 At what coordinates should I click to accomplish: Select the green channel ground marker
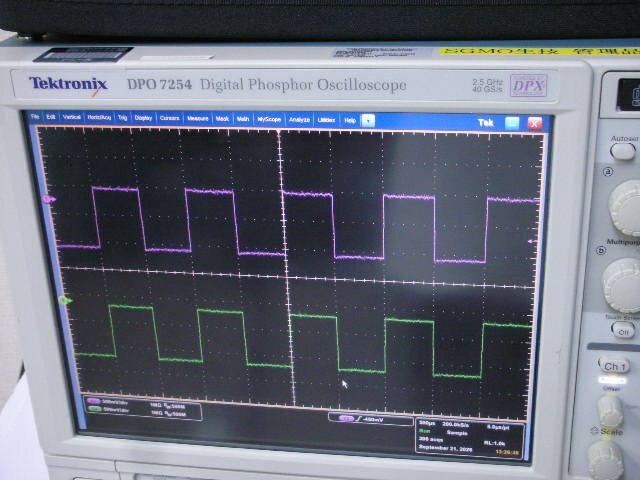pyautogui.click(x=65, y=301)
